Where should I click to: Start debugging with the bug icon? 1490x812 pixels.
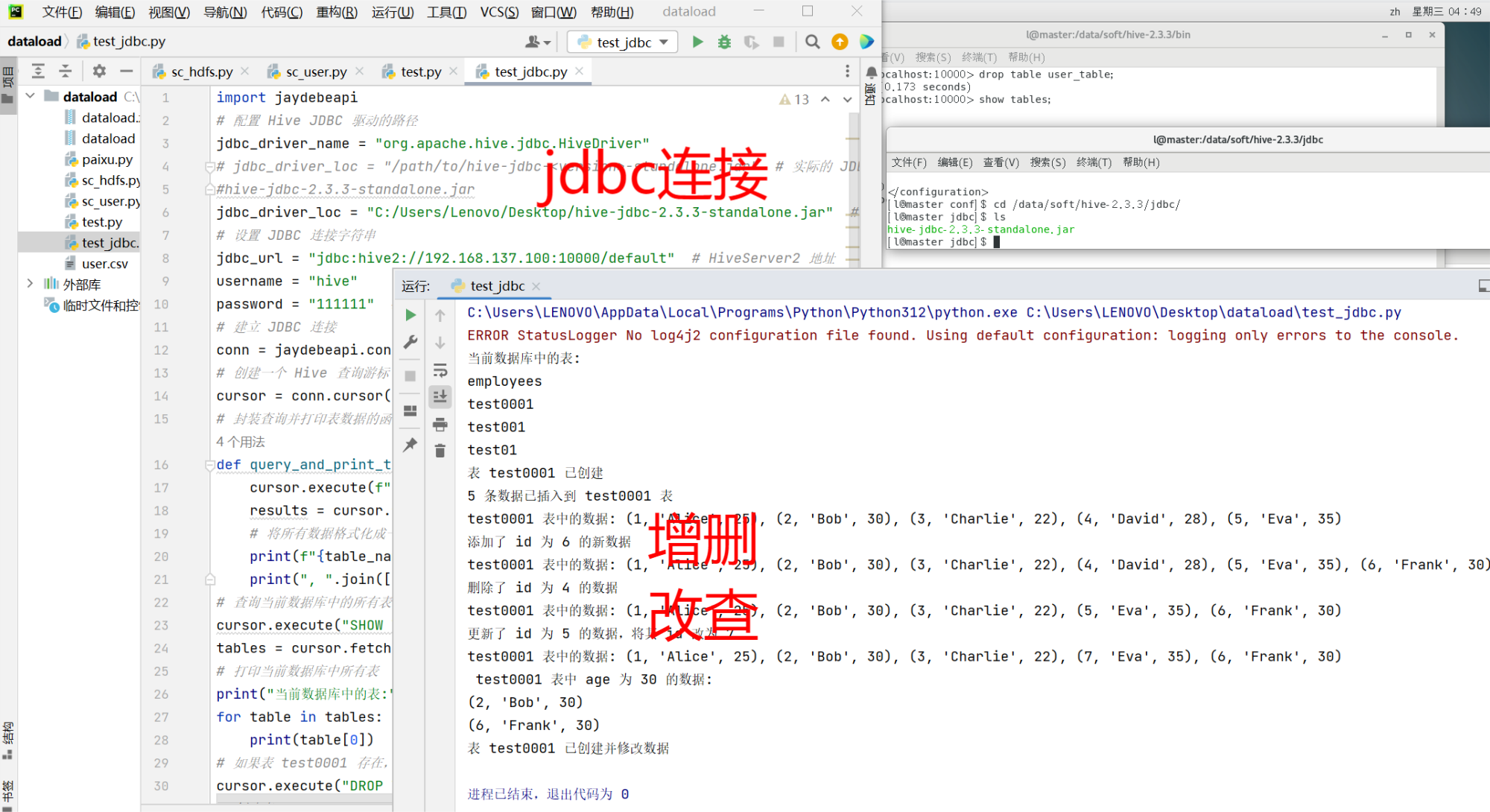tap(724, 42)
